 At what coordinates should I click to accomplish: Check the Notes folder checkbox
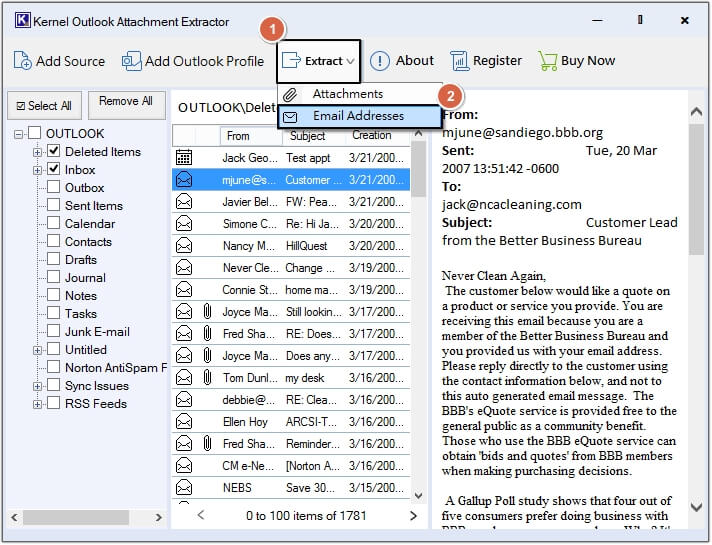pos(54,295)
